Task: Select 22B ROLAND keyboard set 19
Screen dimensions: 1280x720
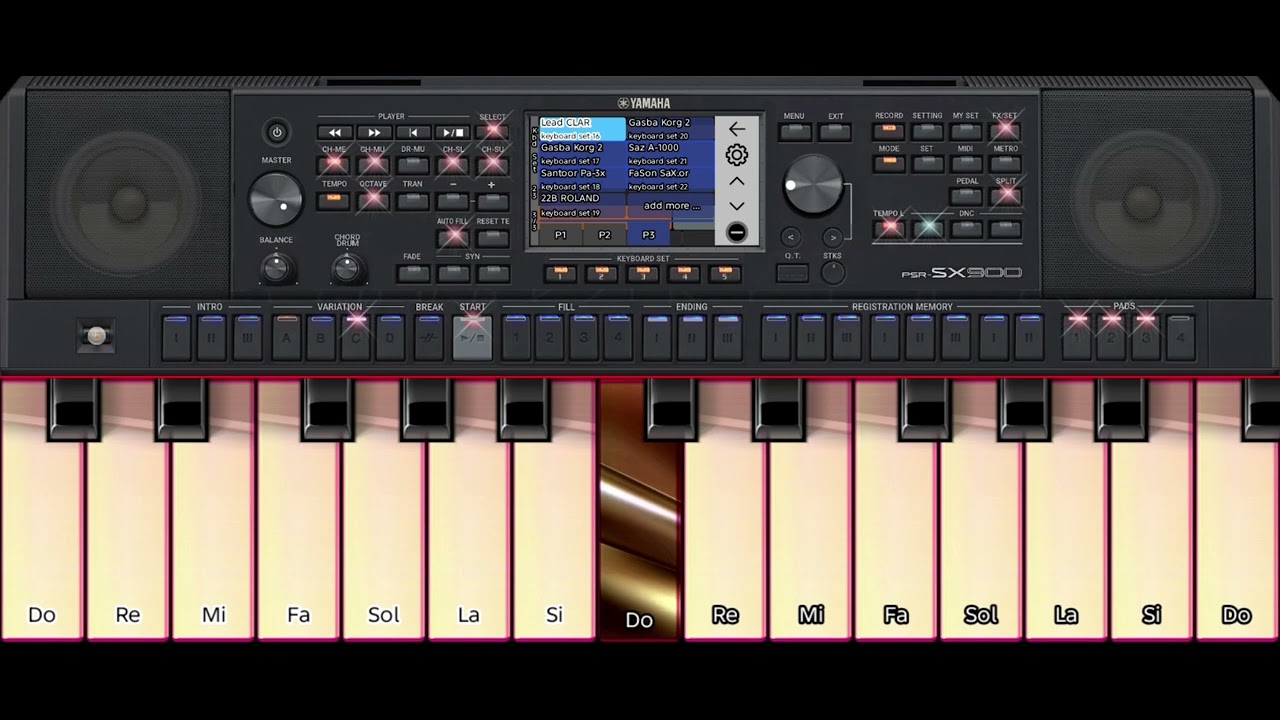Action: tap(582, 206)
